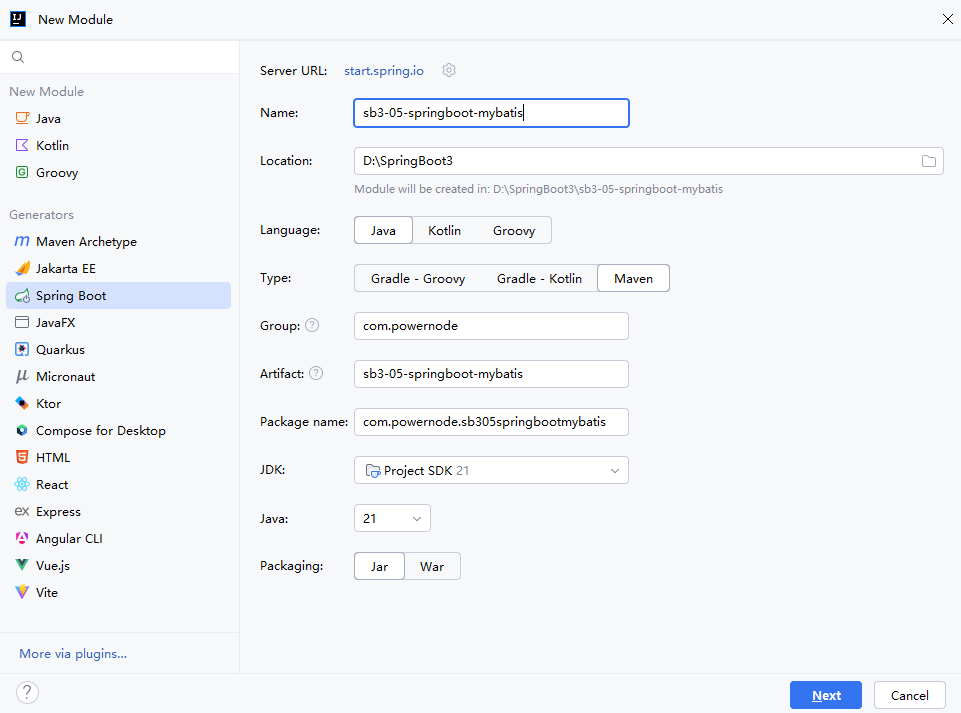Click the Next button

826,695
